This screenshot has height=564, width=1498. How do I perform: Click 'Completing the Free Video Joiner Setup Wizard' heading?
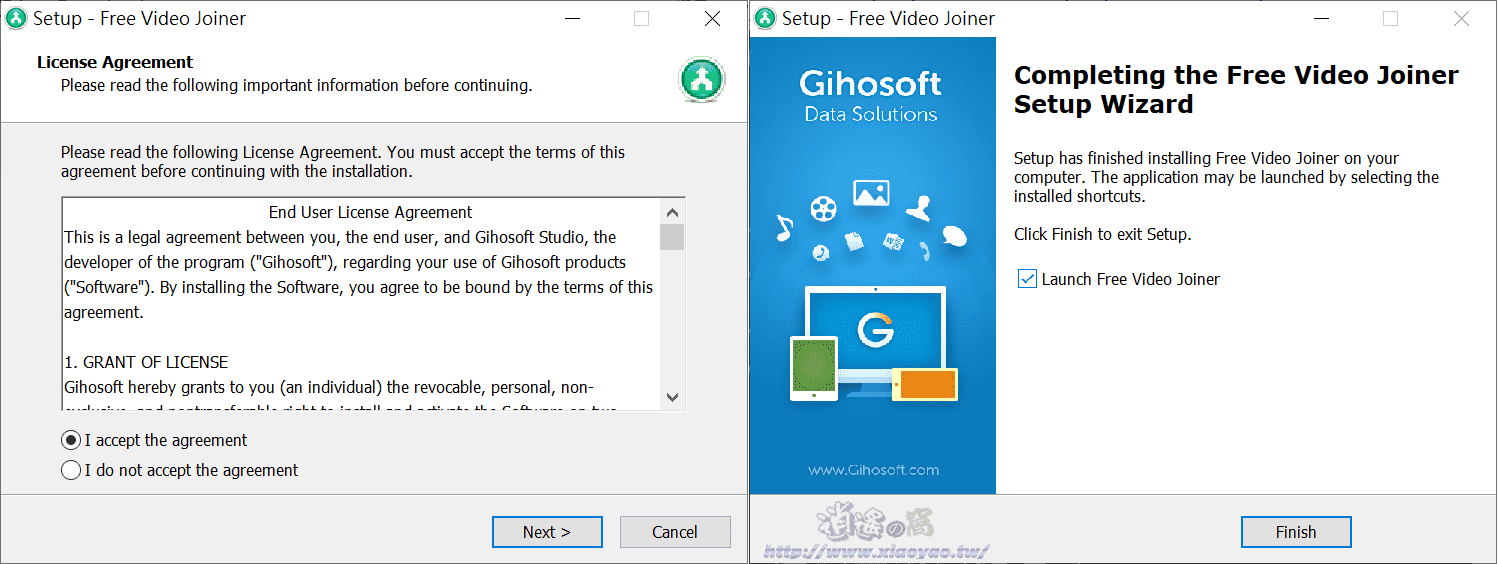point(1236,90)
